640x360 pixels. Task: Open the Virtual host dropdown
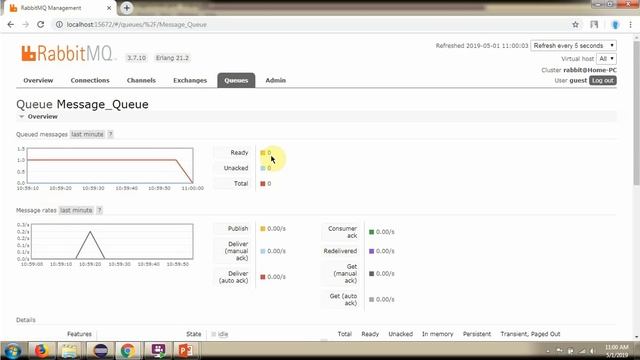[x=606, y=59]
